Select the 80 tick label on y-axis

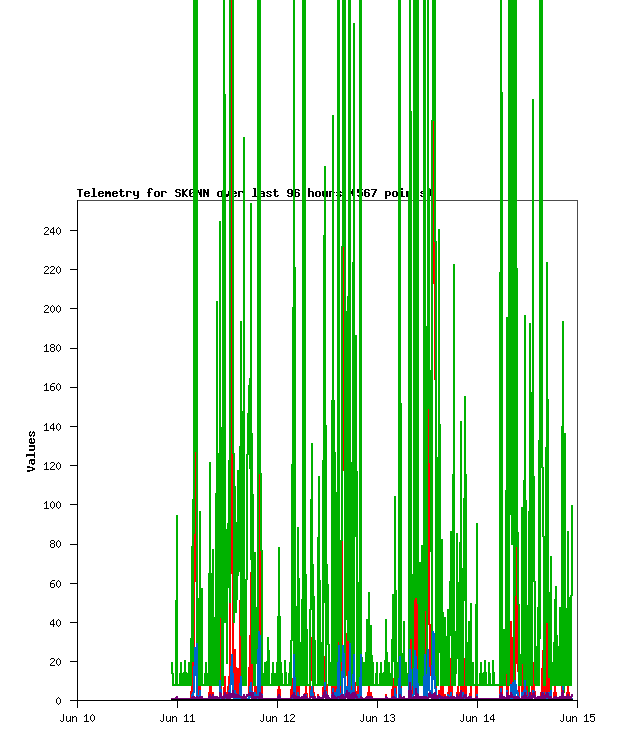pos(55,544)
